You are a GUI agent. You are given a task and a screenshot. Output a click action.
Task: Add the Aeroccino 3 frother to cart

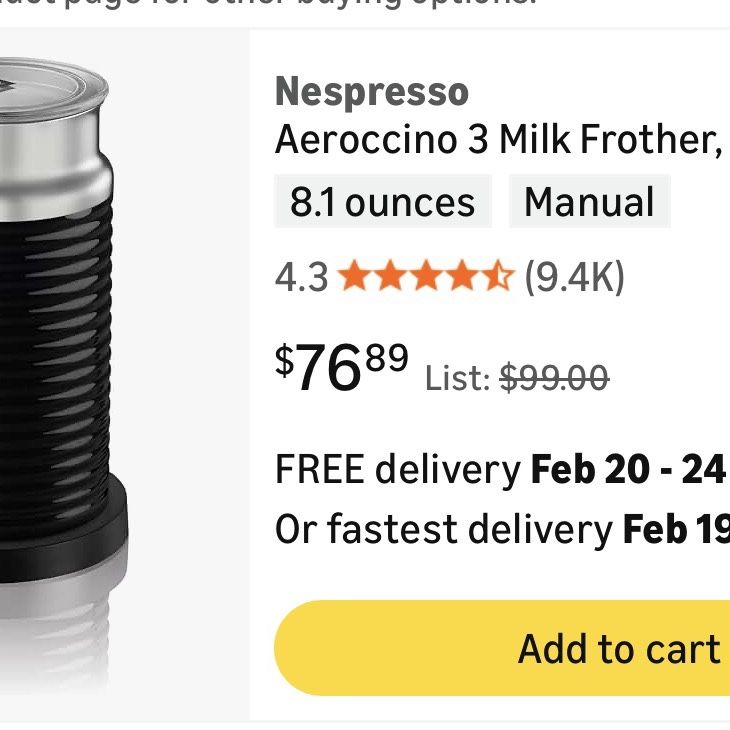[x=502, y=648]
